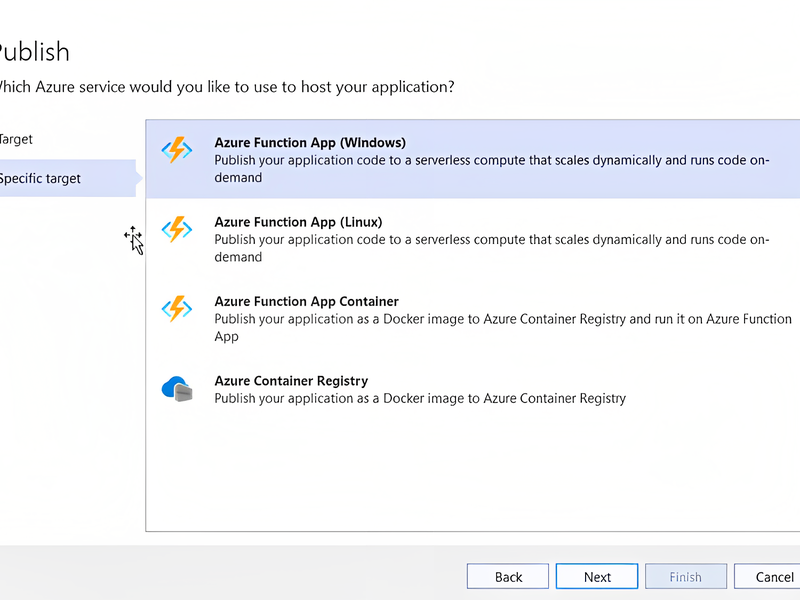The height and width of the screenshot is (600, 800).
Task: Select Azure Function App (Linux) title
Action: (298, 222)
